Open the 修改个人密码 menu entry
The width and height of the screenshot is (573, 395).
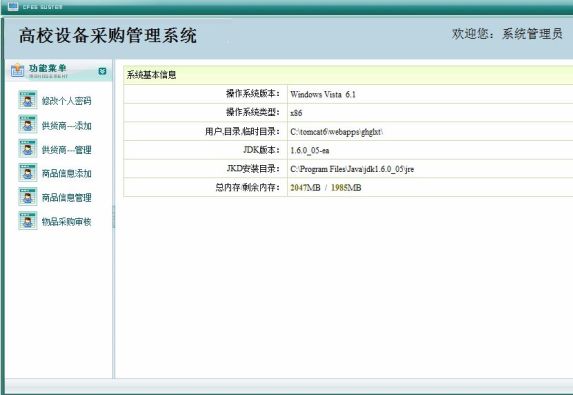tap(67, 101)
